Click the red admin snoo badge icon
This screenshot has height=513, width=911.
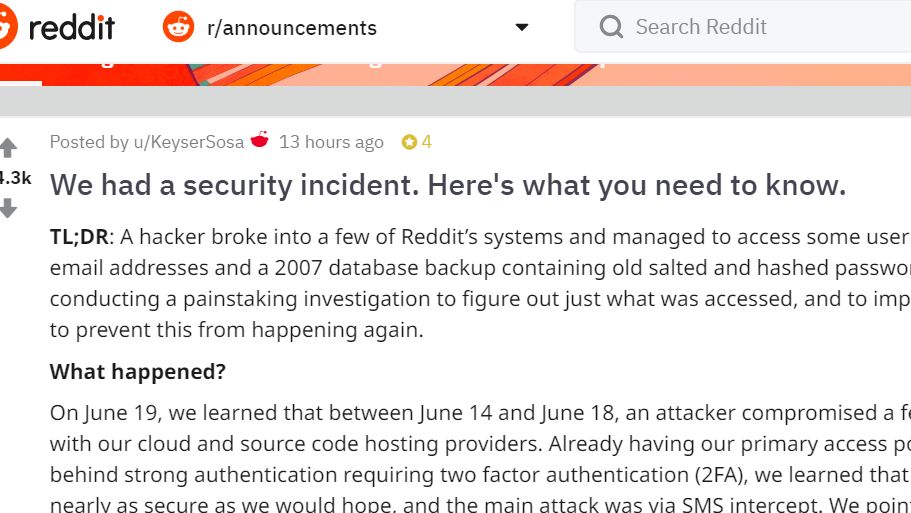coord(260,139)
